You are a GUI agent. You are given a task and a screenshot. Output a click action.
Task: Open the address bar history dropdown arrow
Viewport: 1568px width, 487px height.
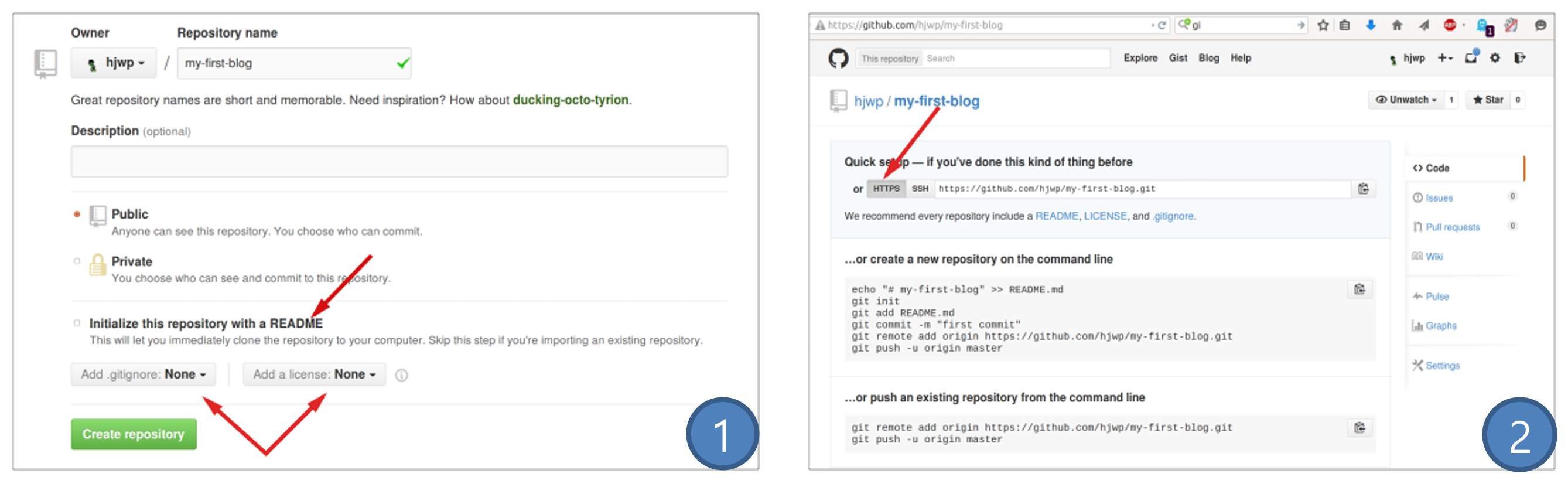1152,25
